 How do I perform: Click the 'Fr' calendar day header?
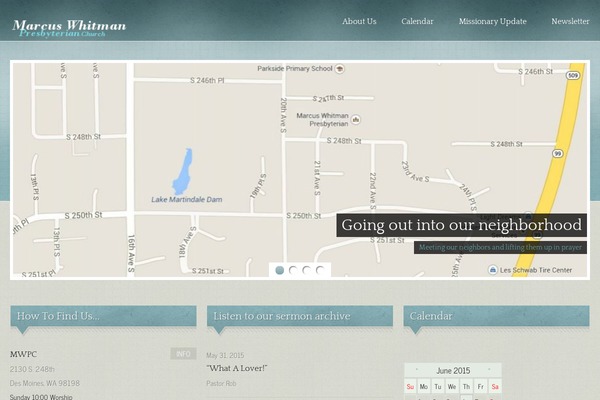coord(481,387)
